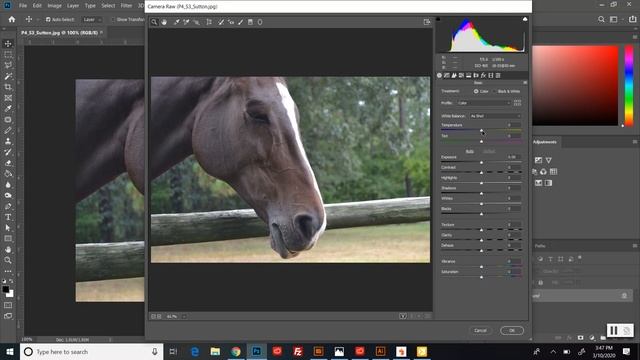Image resolution: width=640 pixels, height=360 pixels.
Task: Open Google Chrome from the taskbar
Action: 236,351
